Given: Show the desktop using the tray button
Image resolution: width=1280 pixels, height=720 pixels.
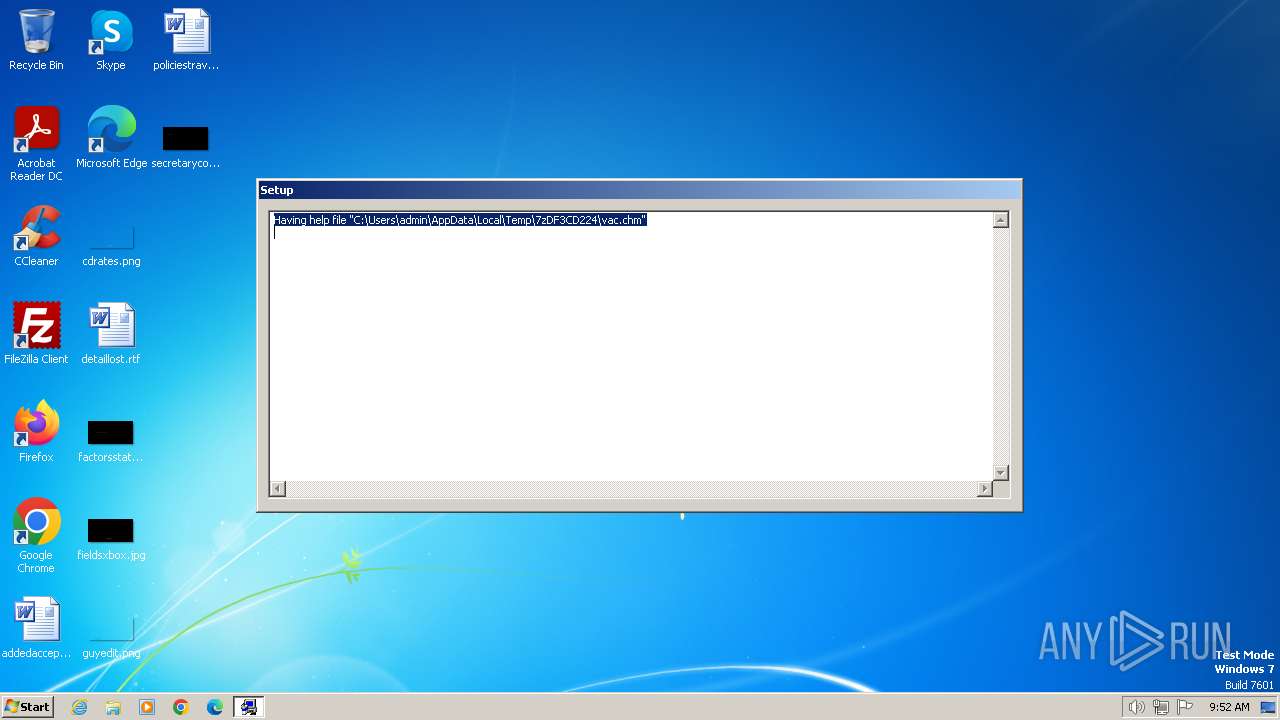Looking at the screenshot, I should 1269,707.
